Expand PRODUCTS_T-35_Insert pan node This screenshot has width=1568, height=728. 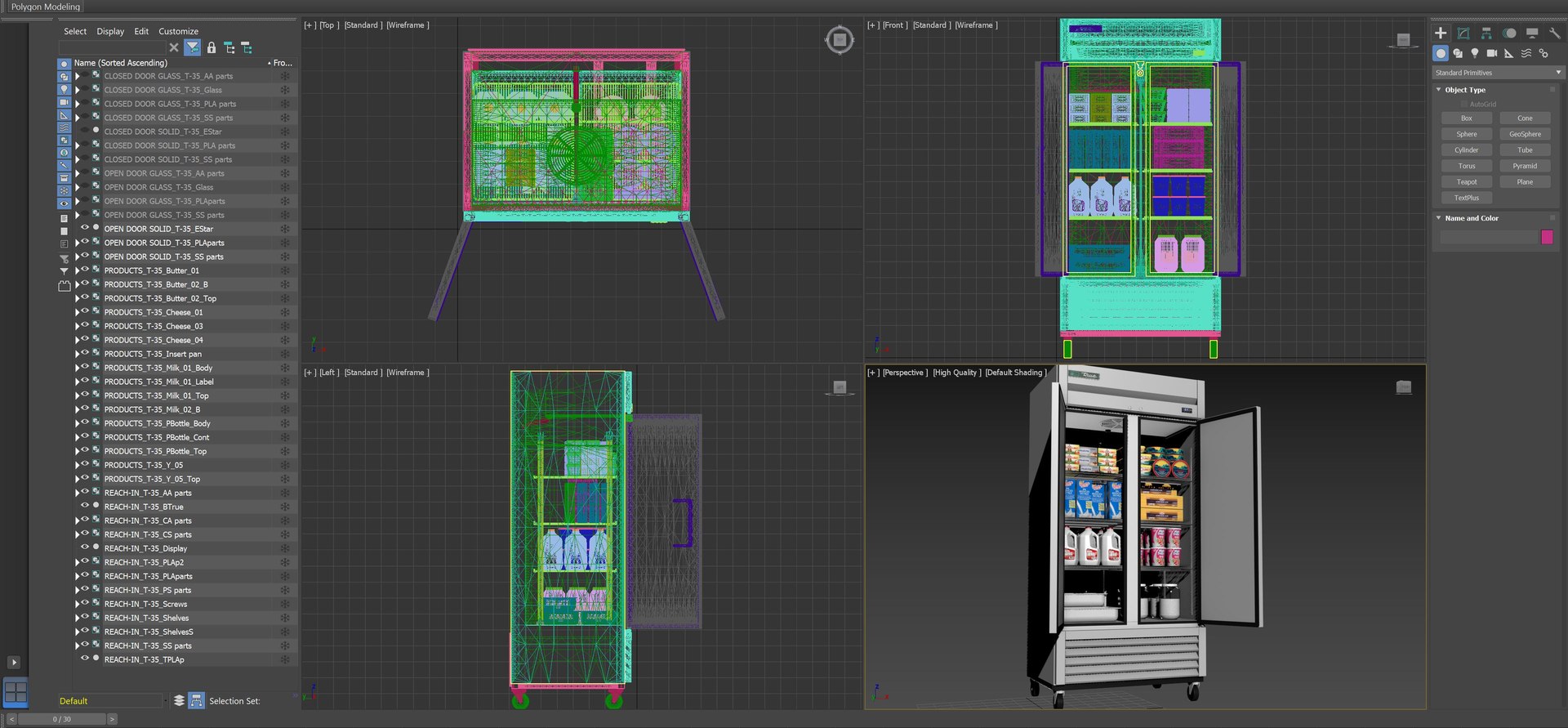pyautogui.click(x=78, y=354)
